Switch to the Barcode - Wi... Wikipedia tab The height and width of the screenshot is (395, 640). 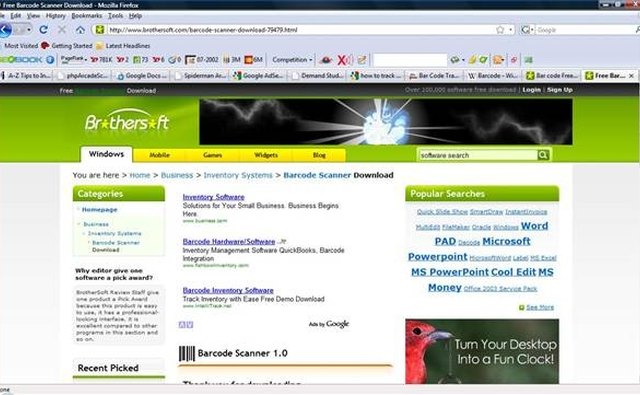pyautogui.click(x=493, y=75)
